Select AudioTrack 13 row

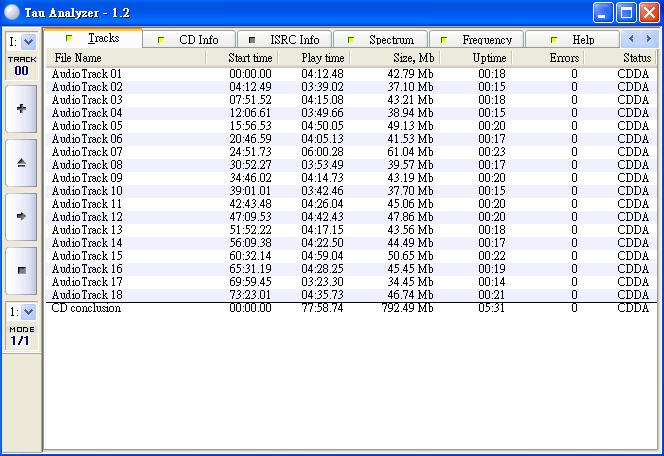point(351,230)
